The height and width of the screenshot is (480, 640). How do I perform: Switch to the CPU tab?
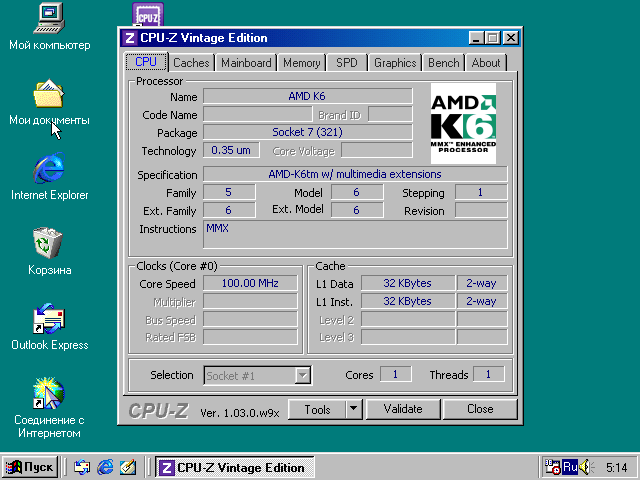146,62
